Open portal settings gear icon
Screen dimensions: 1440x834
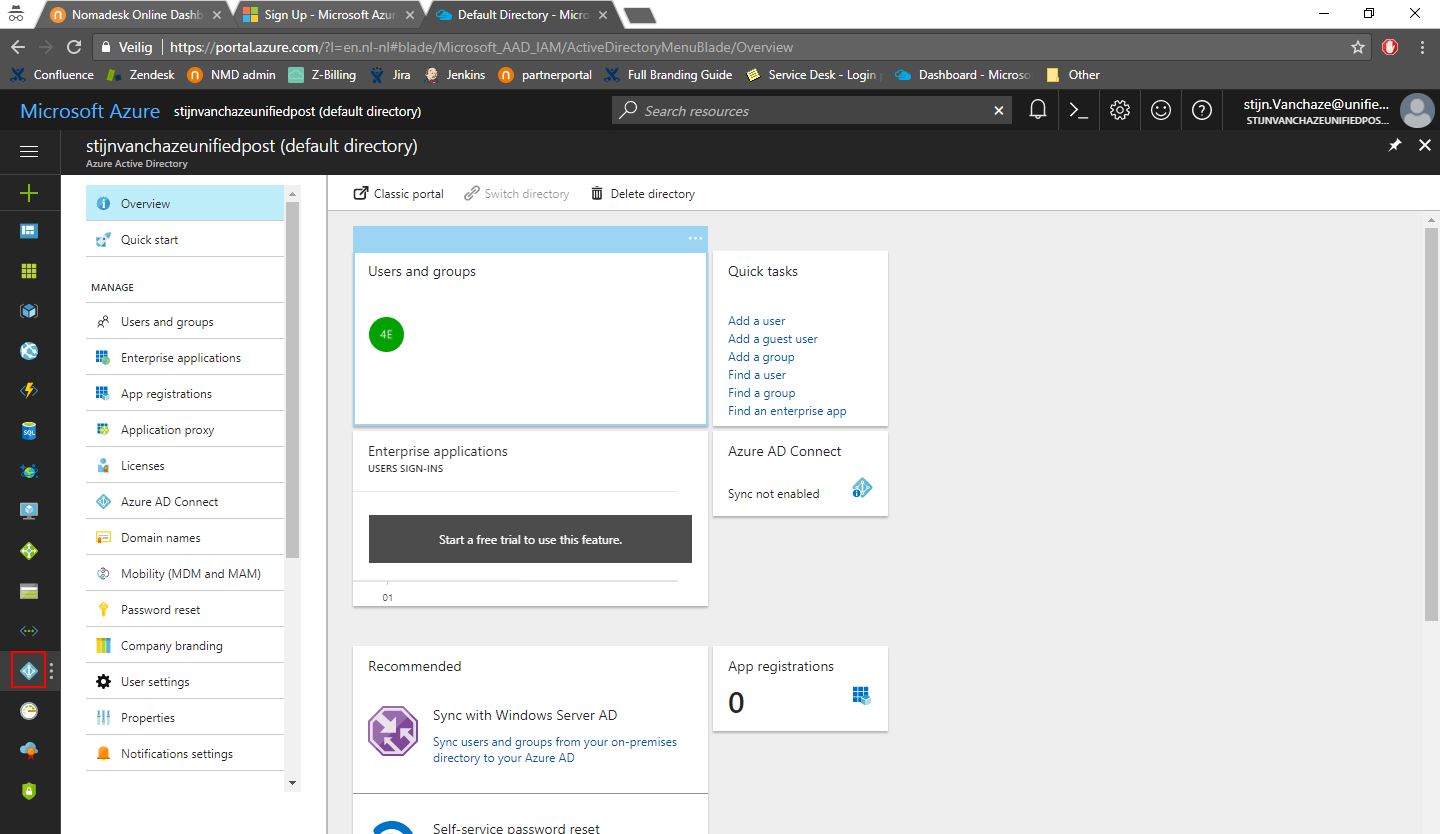[x=1120, y=110]
